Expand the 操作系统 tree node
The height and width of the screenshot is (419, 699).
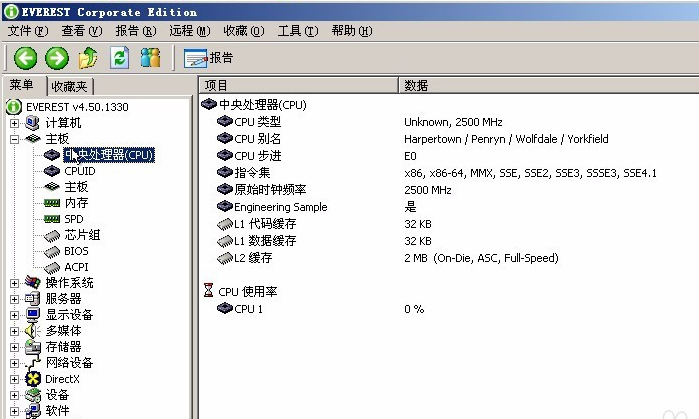[14, 283]
